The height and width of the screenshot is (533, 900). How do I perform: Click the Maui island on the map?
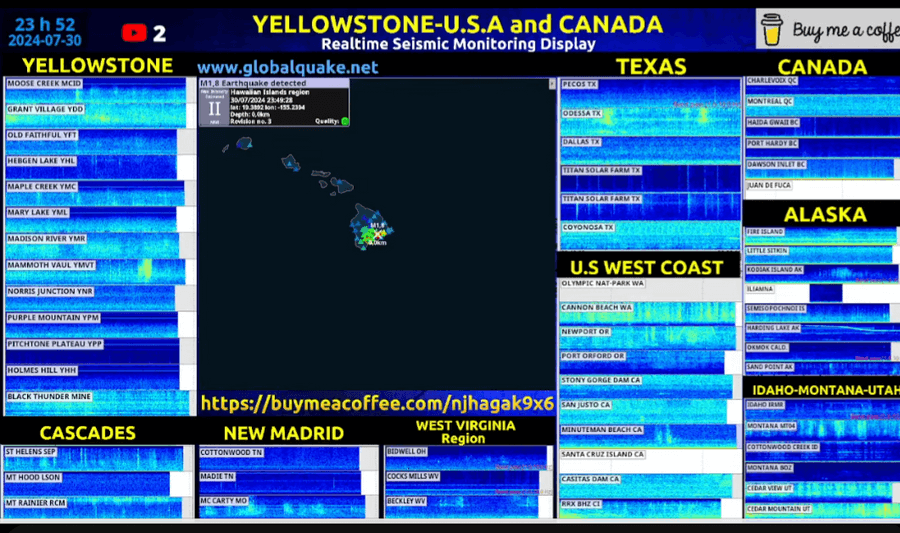344,185
